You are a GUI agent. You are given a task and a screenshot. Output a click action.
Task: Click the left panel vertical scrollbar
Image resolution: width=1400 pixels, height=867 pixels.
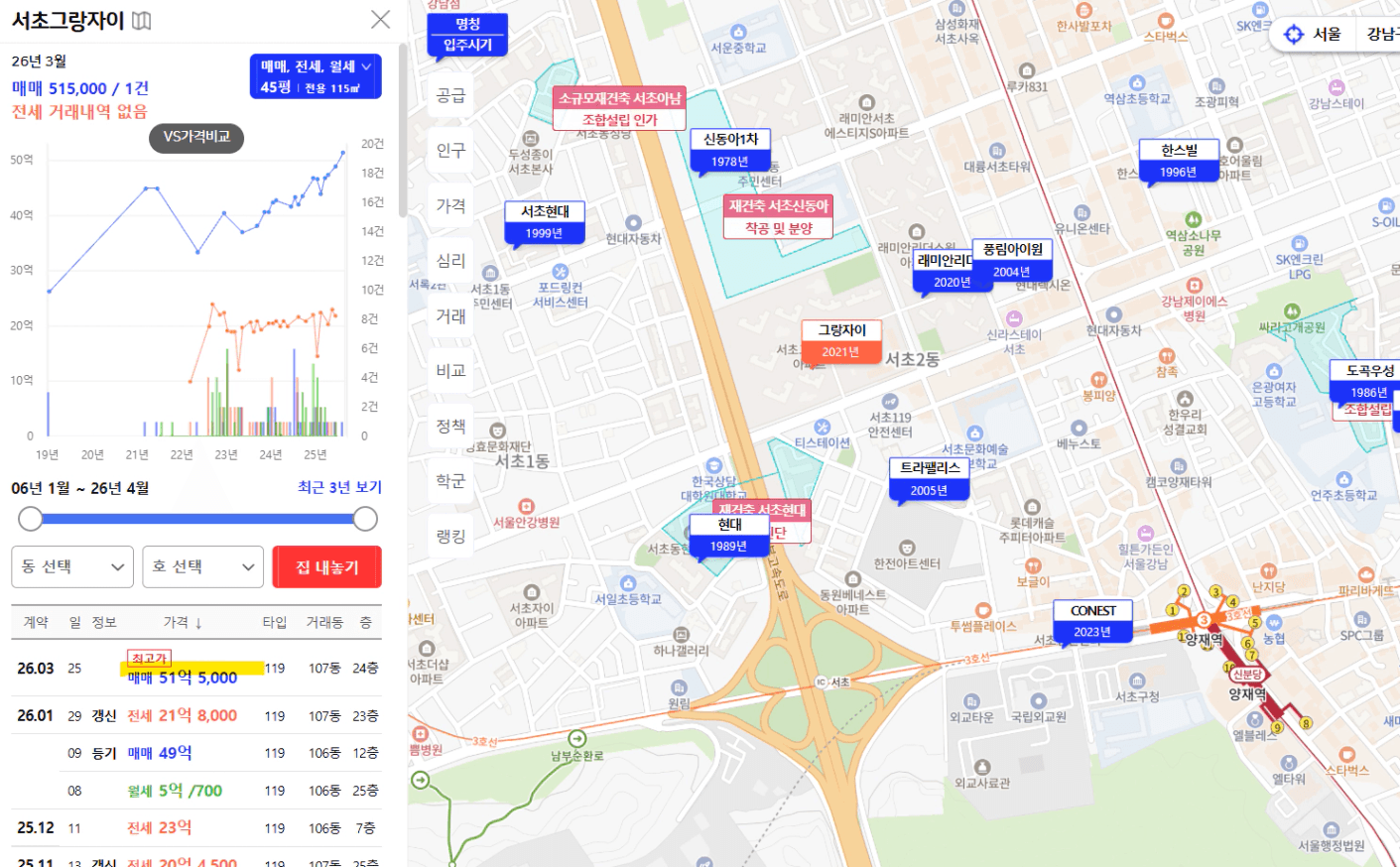tap(402, 130)
